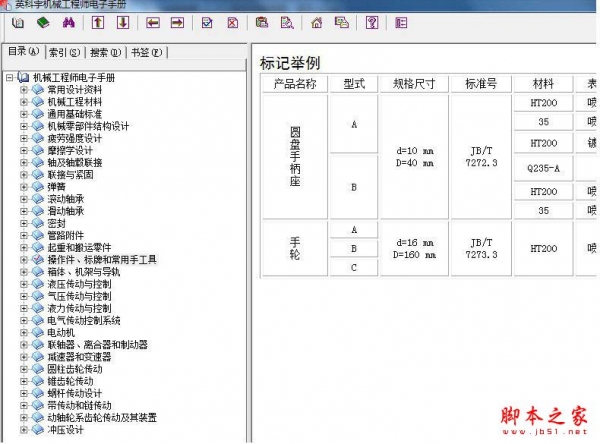Select 弹簧 in the tree

click(56, 187)
